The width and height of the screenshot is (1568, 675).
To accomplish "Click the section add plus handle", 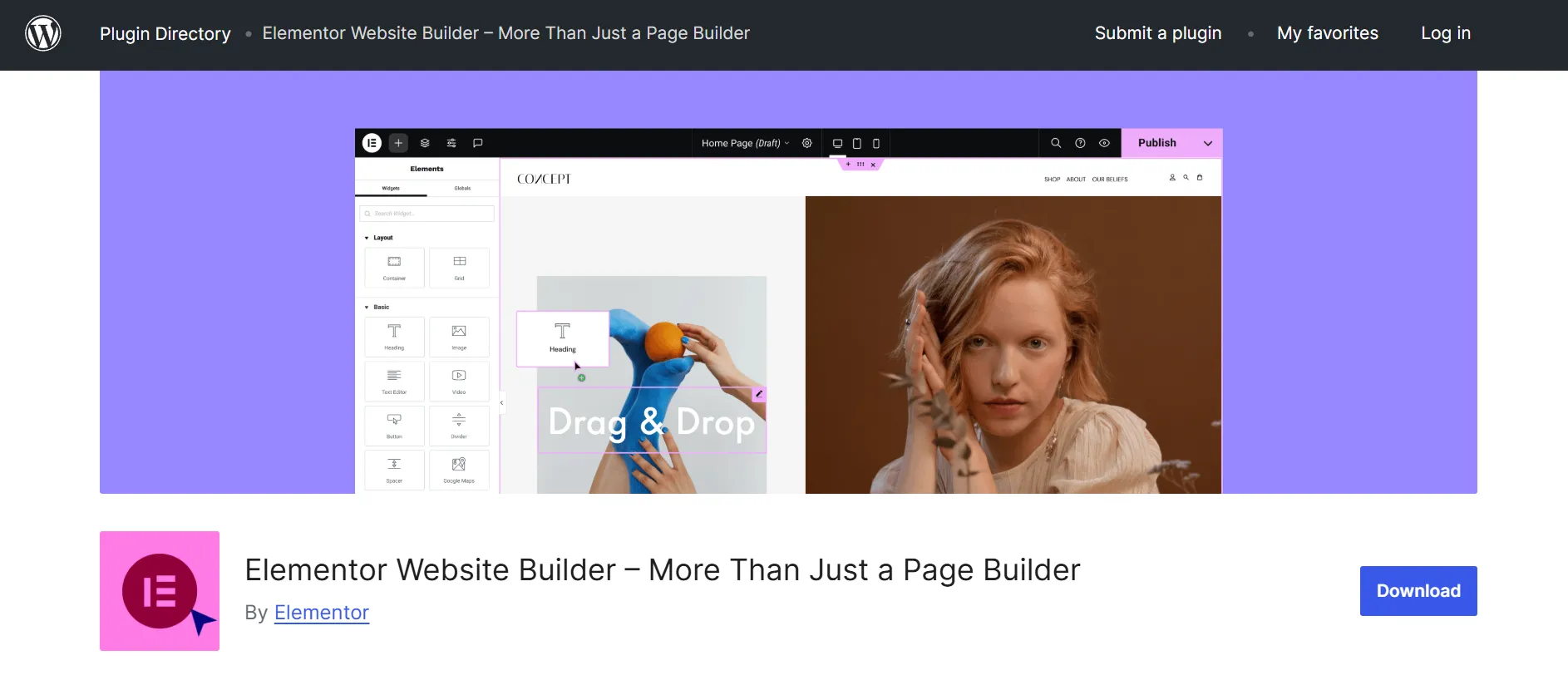I will [x=848, y=165].
